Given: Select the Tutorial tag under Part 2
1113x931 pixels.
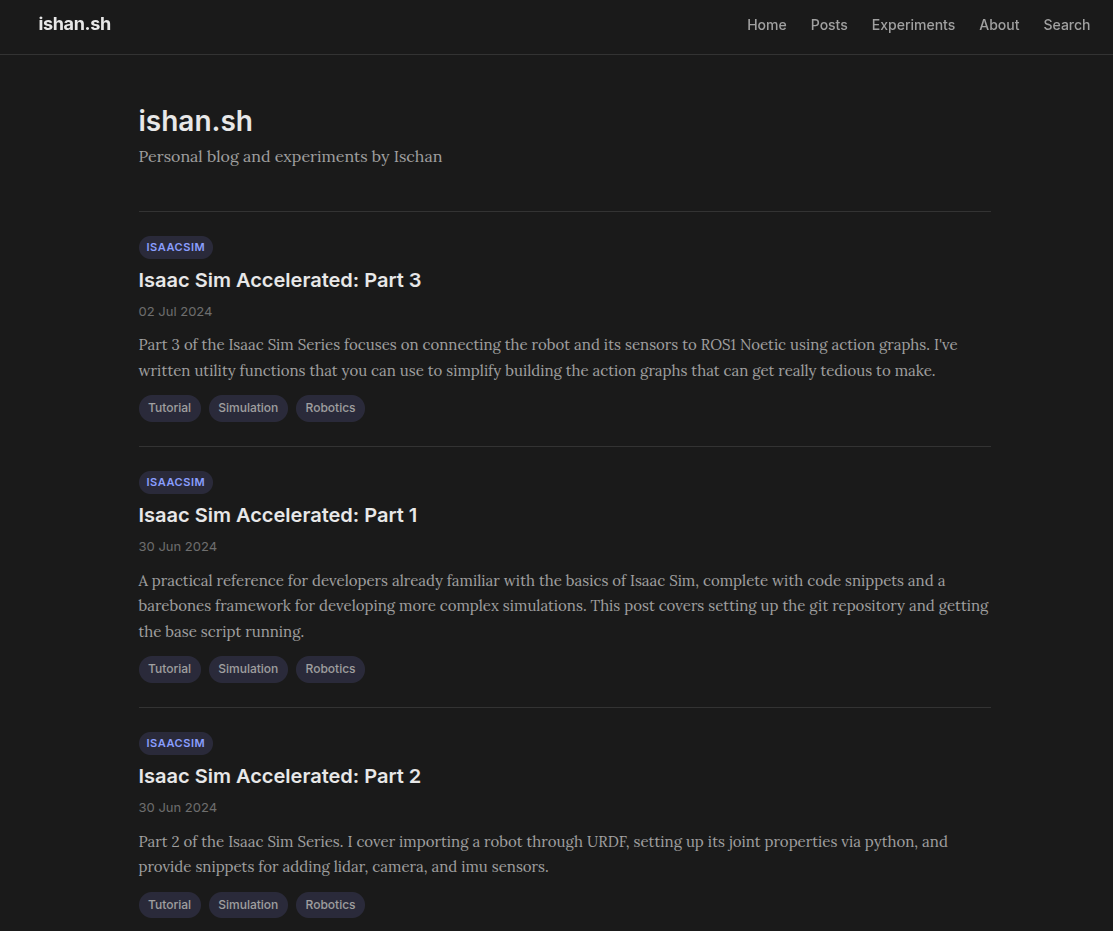Looking at the screenshot, I should 170,905.
